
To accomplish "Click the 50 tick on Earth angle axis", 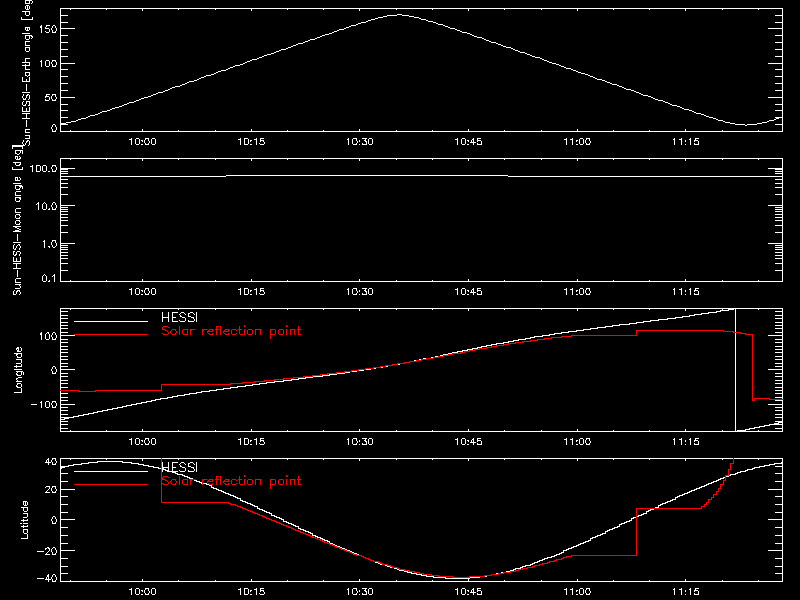I will point(51,97).
